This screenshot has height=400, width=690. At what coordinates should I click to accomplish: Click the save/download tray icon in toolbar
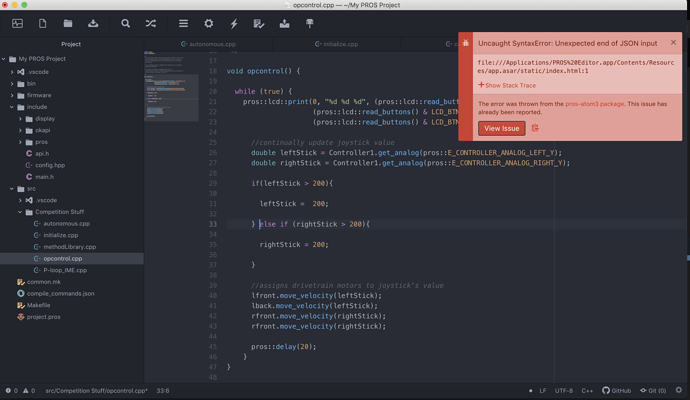93,23
